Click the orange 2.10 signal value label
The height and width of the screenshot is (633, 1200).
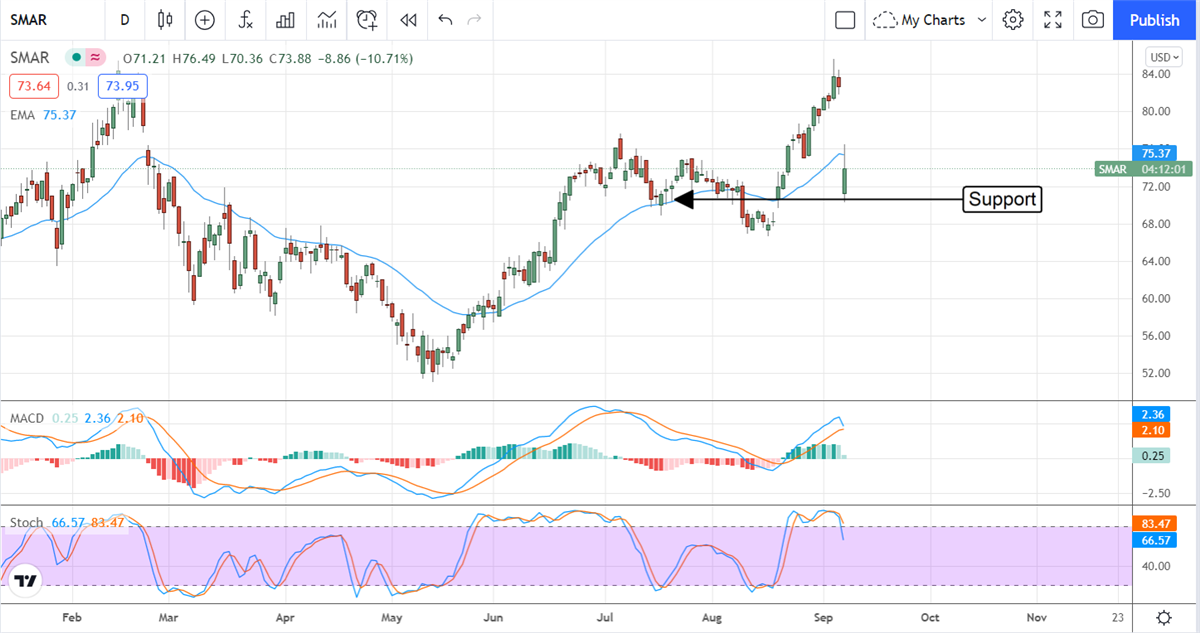tap(1154, 430)
